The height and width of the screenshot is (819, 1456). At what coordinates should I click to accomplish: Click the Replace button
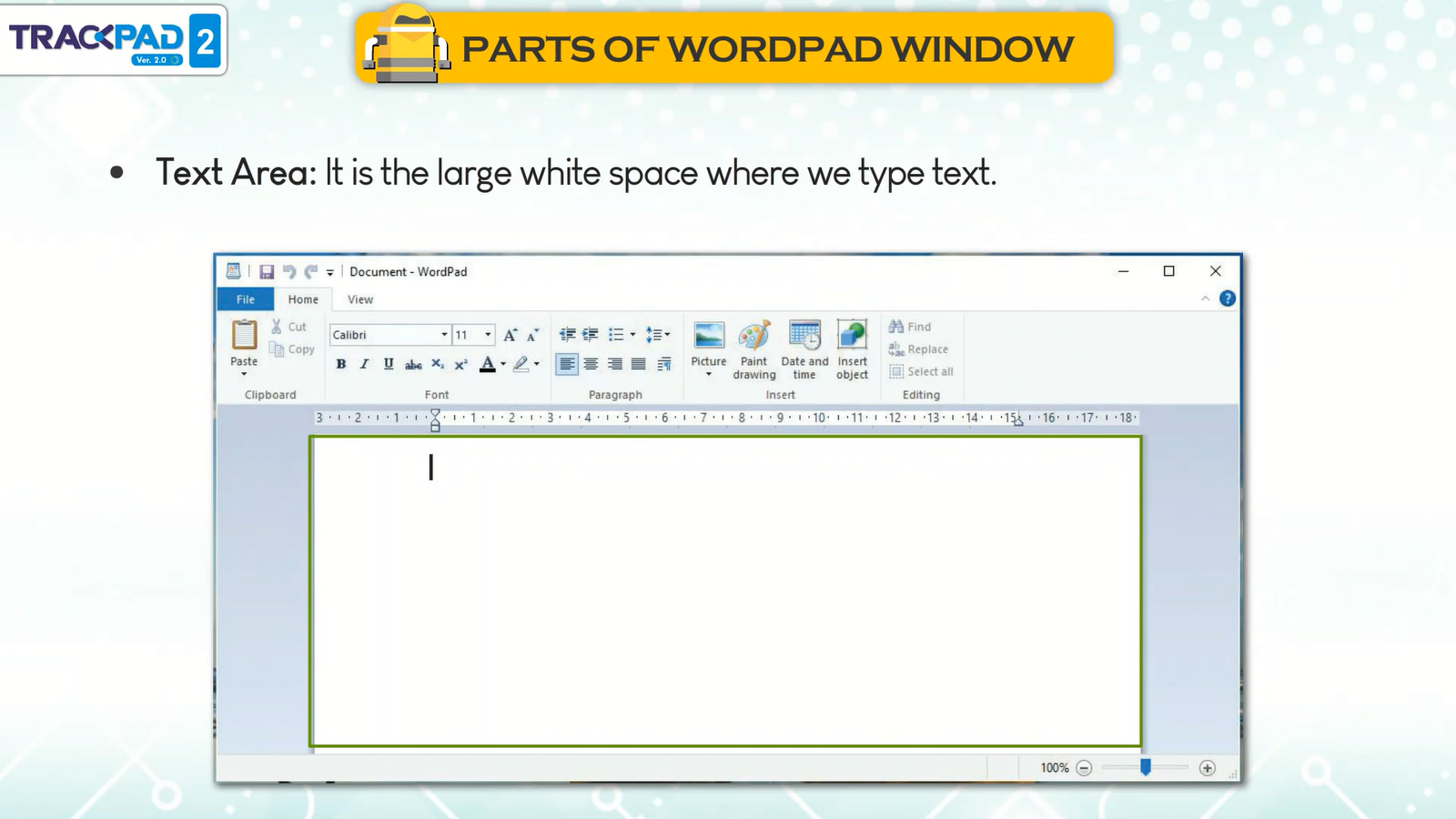pos(918,349)
